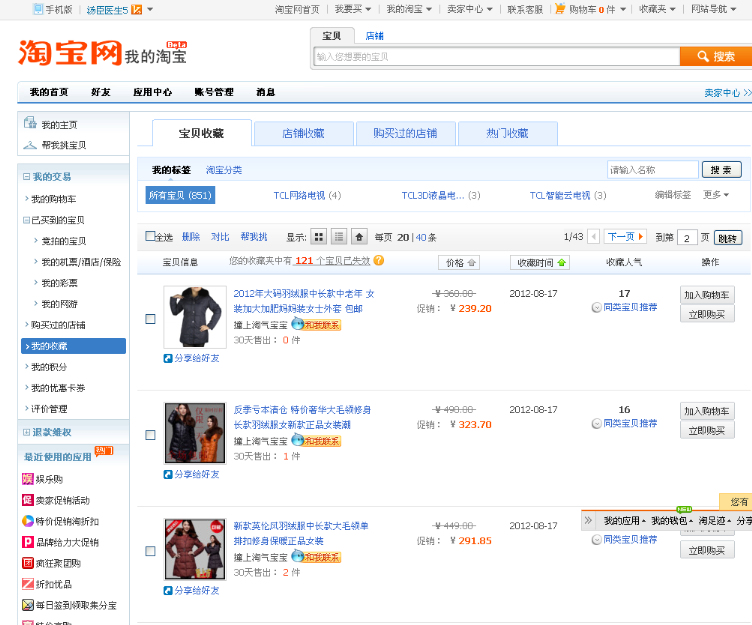
Task: Check the box for 291.85 down jacket
Action: point(150,551)
